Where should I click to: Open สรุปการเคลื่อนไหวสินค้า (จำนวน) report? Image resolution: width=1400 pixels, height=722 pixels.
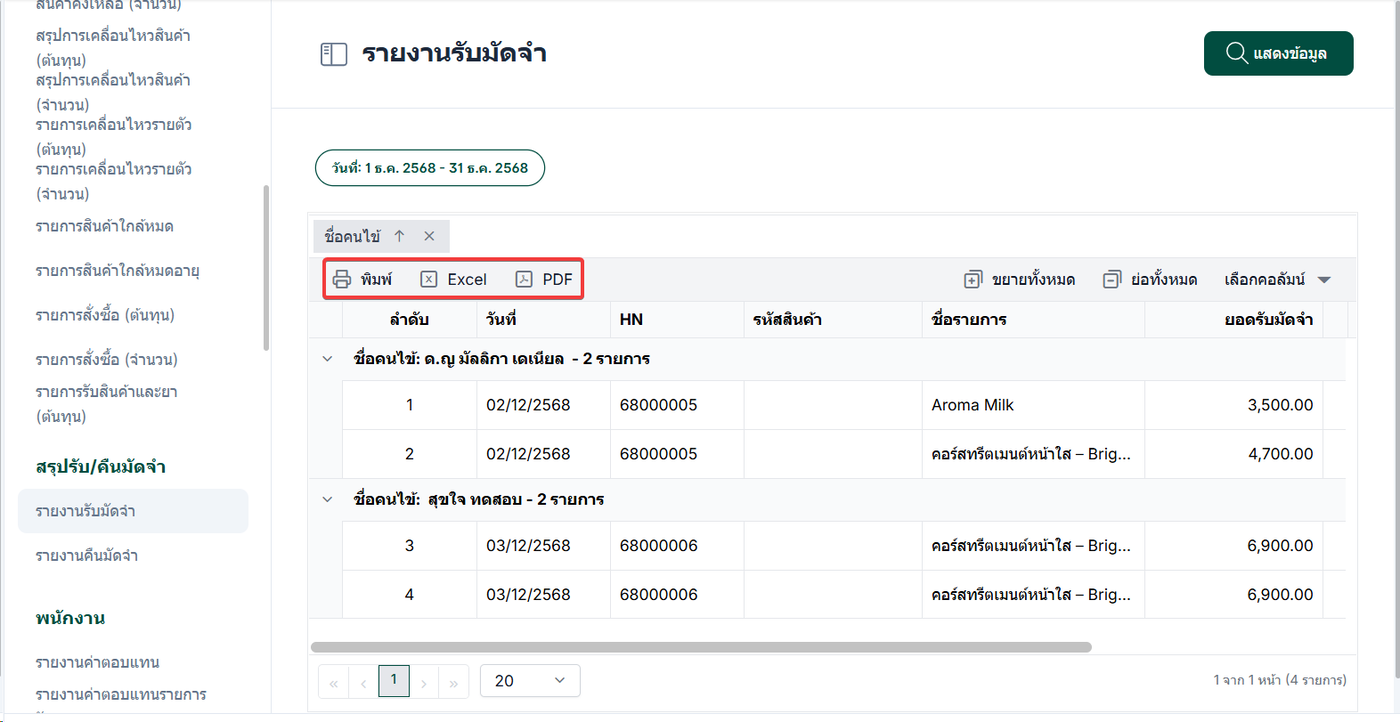click(x=113, y=92)
